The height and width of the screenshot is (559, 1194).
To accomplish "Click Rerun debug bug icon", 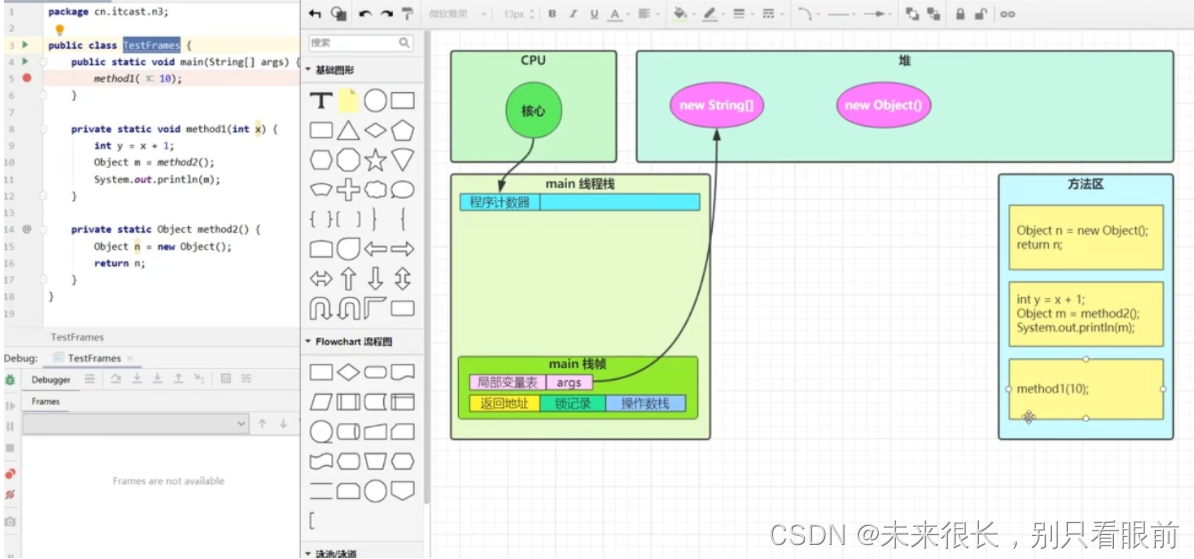I will (x=10, y=379).
